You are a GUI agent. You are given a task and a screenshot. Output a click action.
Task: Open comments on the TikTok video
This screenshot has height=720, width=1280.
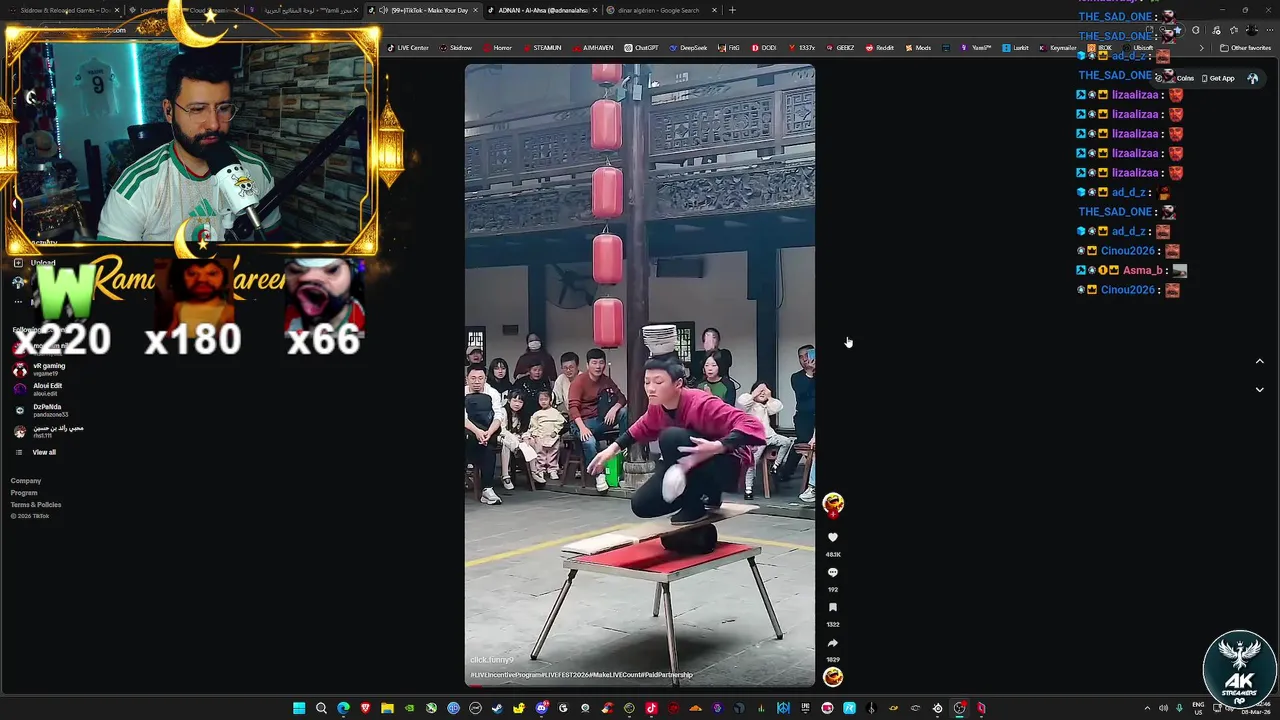coord(833,573)
